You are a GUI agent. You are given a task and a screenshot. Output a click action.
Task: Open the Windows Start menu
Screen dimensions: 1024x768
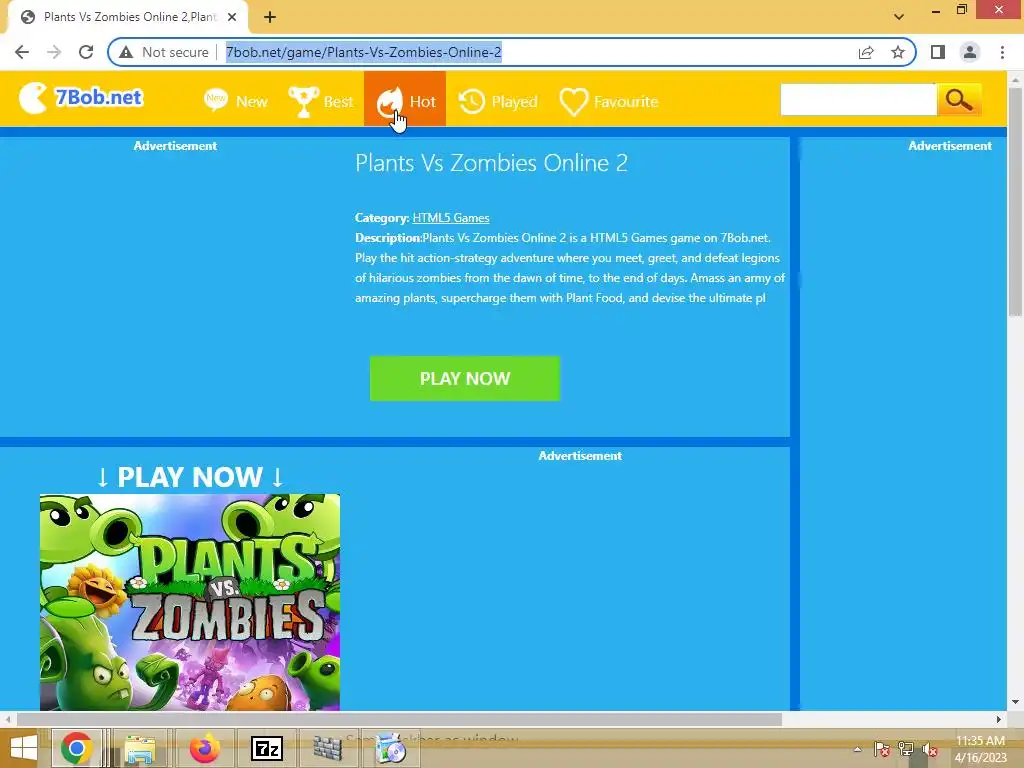23,748
